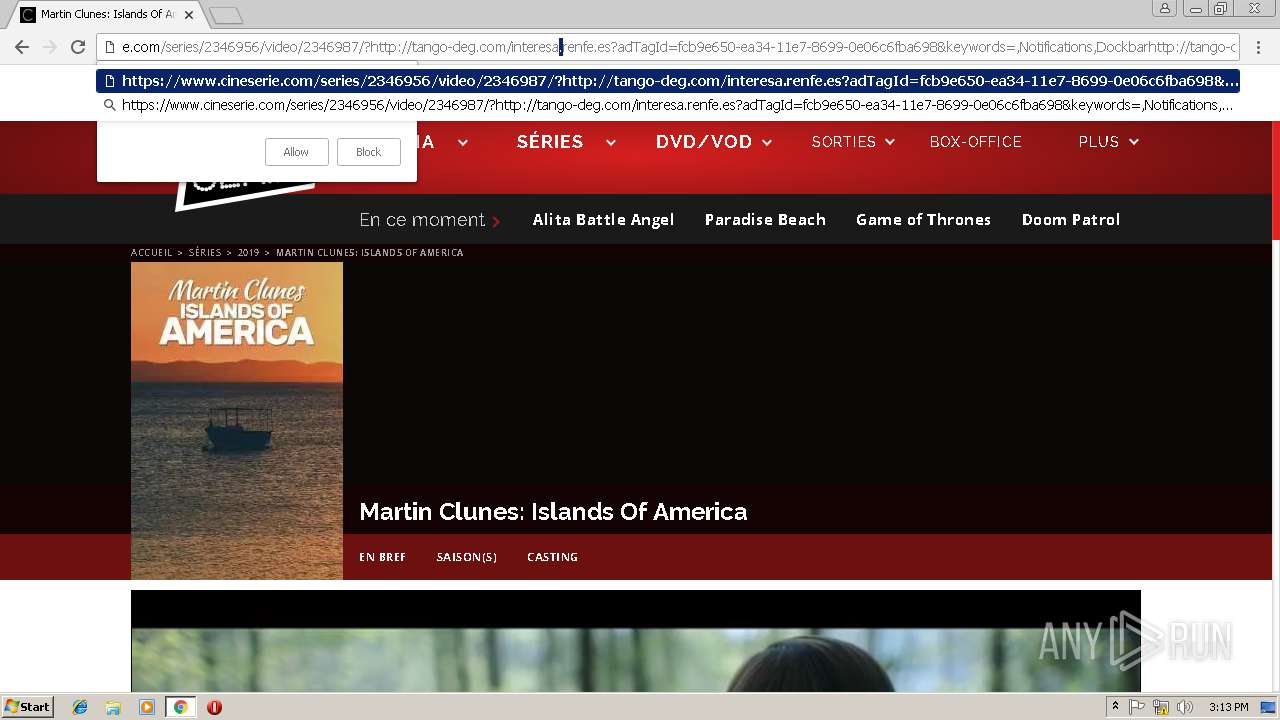Close the Martin Clunes tab
The height and width of the screenshot is (720, 1280).
[x=189, y=15]
